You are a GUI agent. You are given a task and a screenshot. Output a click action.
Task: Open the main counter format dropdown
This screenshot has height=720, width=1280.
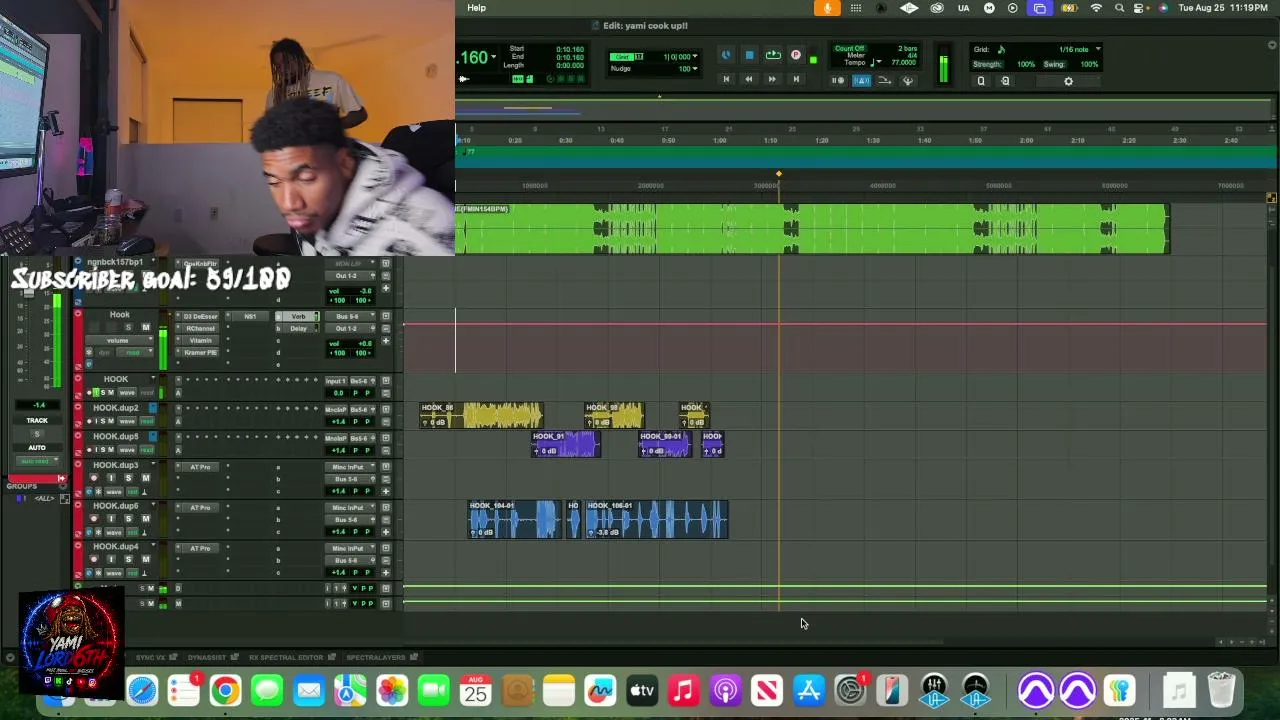tap(494, 57)
